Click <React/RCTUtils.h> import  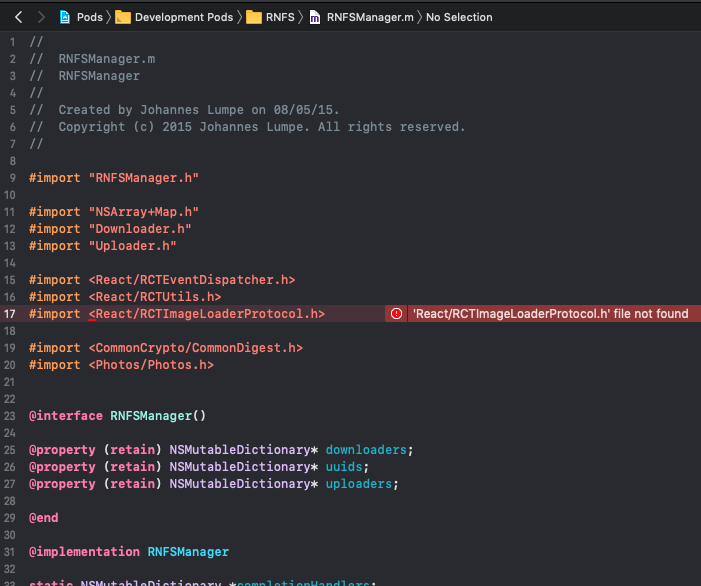[x=155, y=297]
